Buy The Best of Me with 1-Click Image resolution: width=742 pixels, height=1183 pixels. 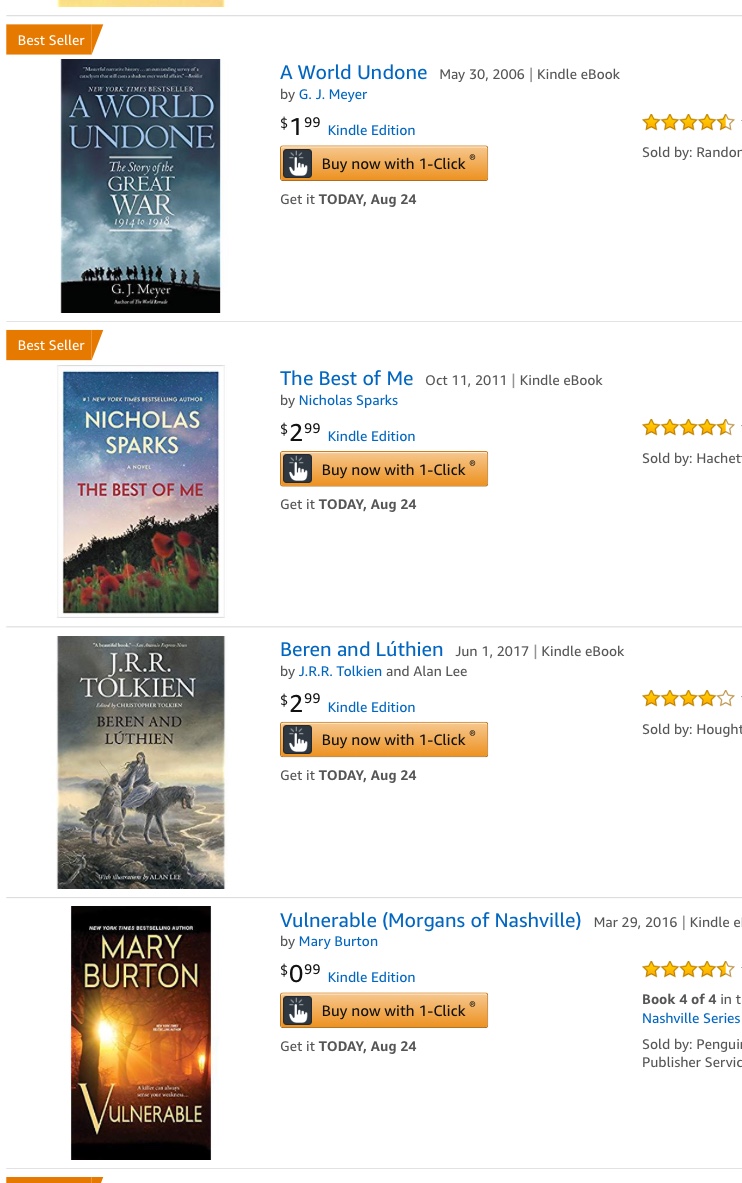[x=384, y=470]
